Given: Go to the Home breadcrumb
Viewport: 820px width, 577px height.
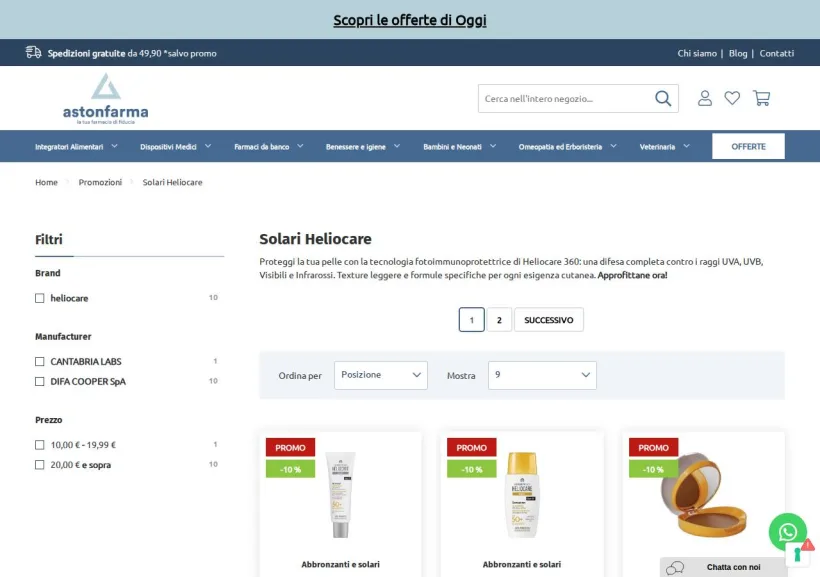Looking at the screenshot, I should click(x=46, y=182).
